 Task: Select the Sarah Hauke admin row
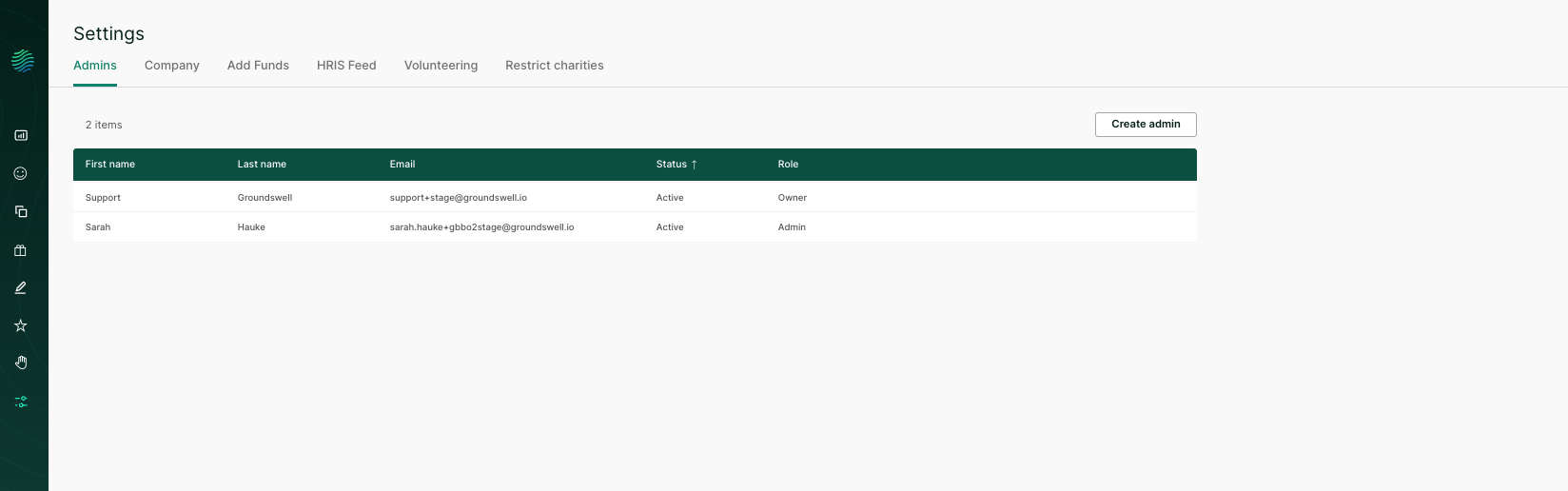point(635,227)
